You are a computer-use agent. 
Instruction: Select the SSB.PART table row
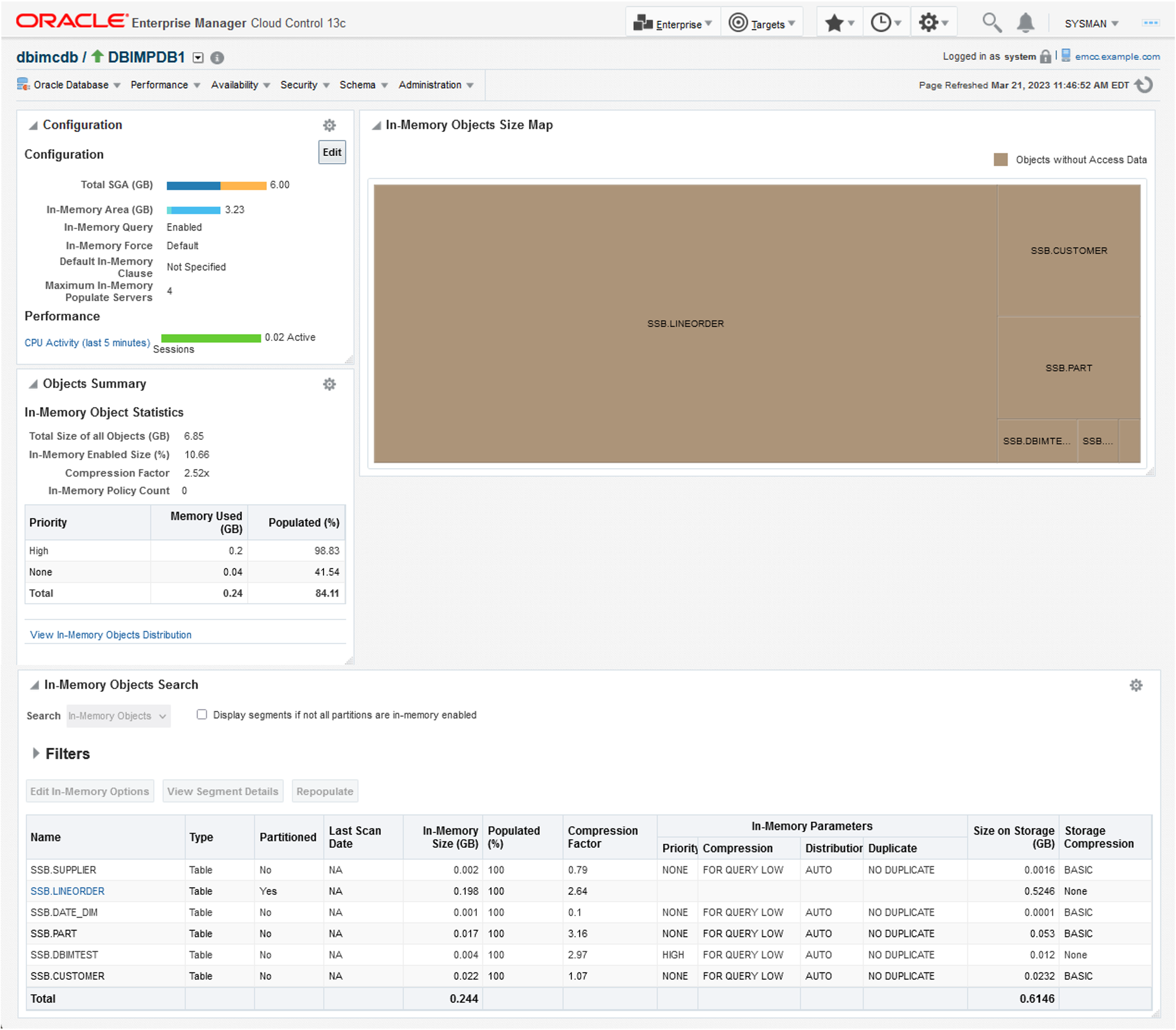(53, 933)
